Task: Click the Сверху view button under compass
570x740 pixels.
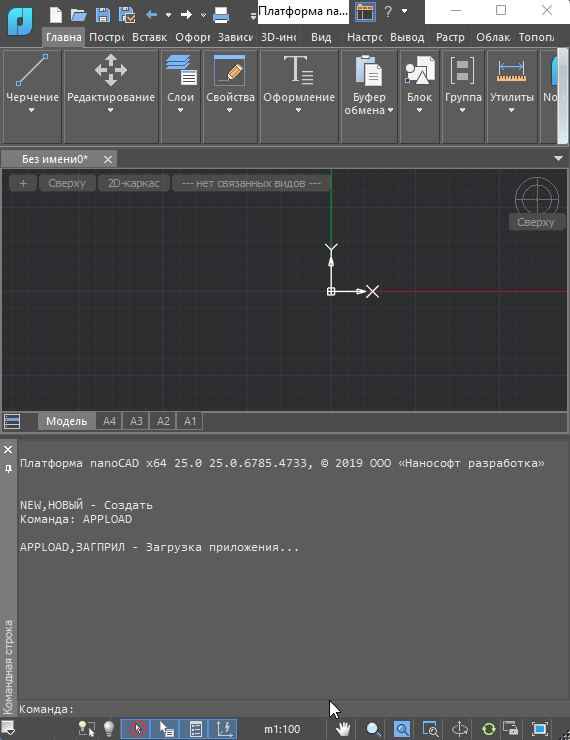Action: 536,222
